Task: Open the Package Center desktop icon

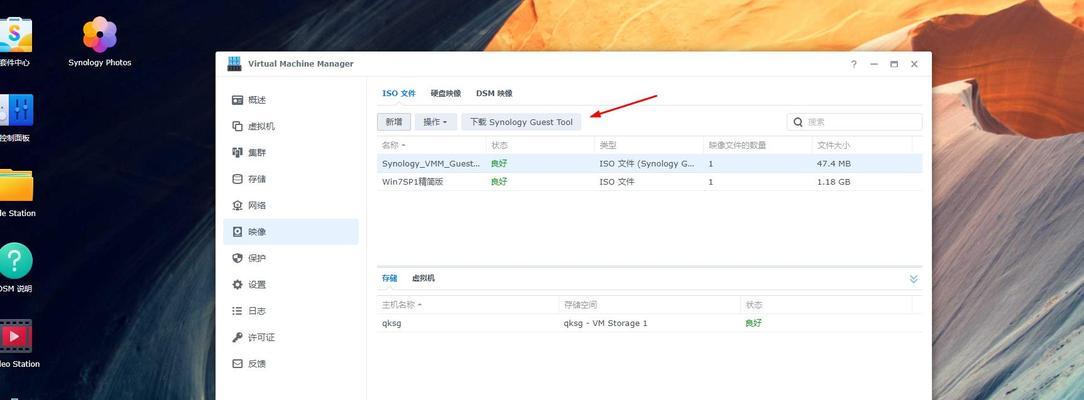Action: pyautogui.click(x=14, y=35)
